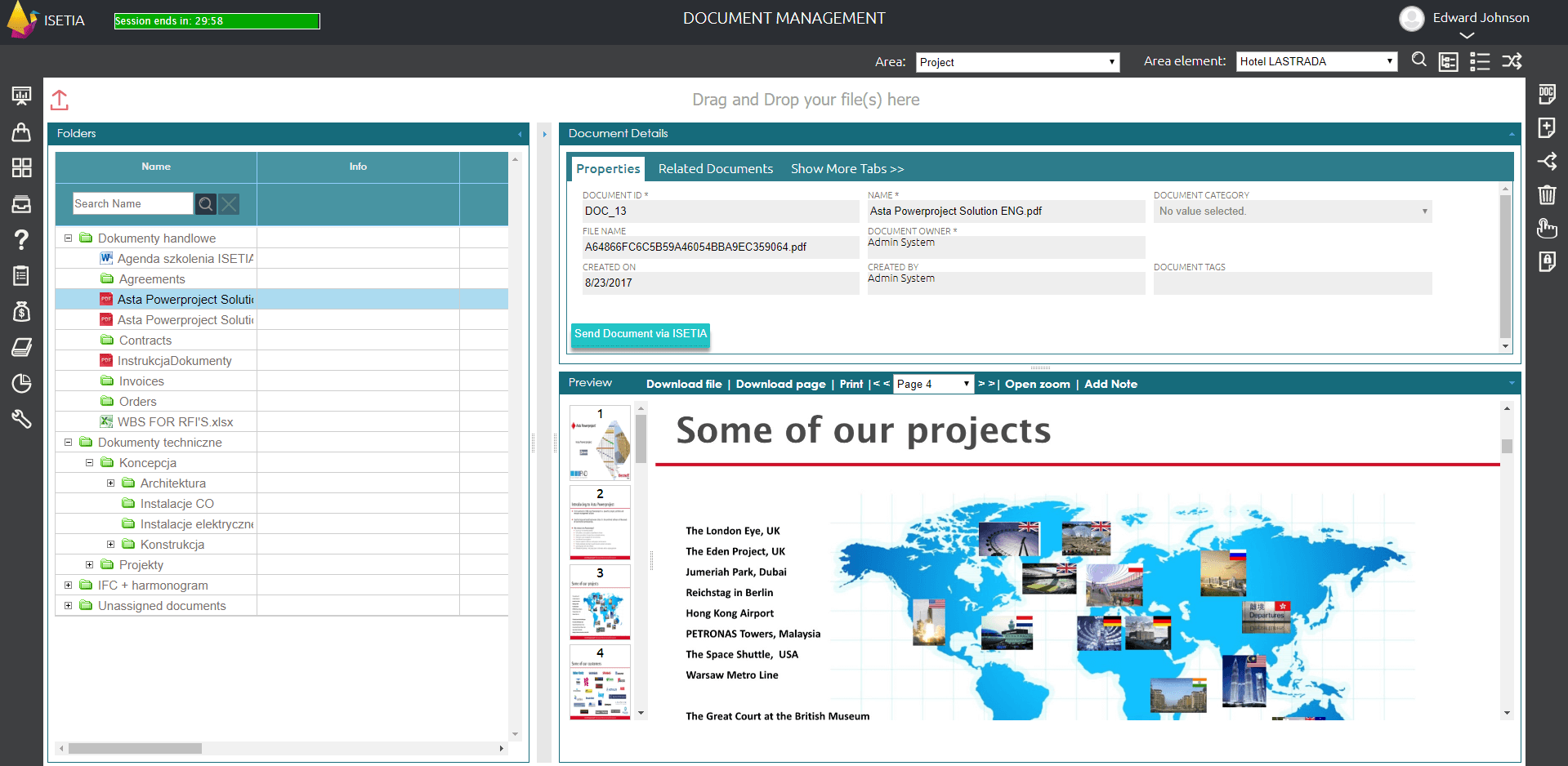
Task: Click Download file in preview toolbar
Action: [x=684, y=384]
